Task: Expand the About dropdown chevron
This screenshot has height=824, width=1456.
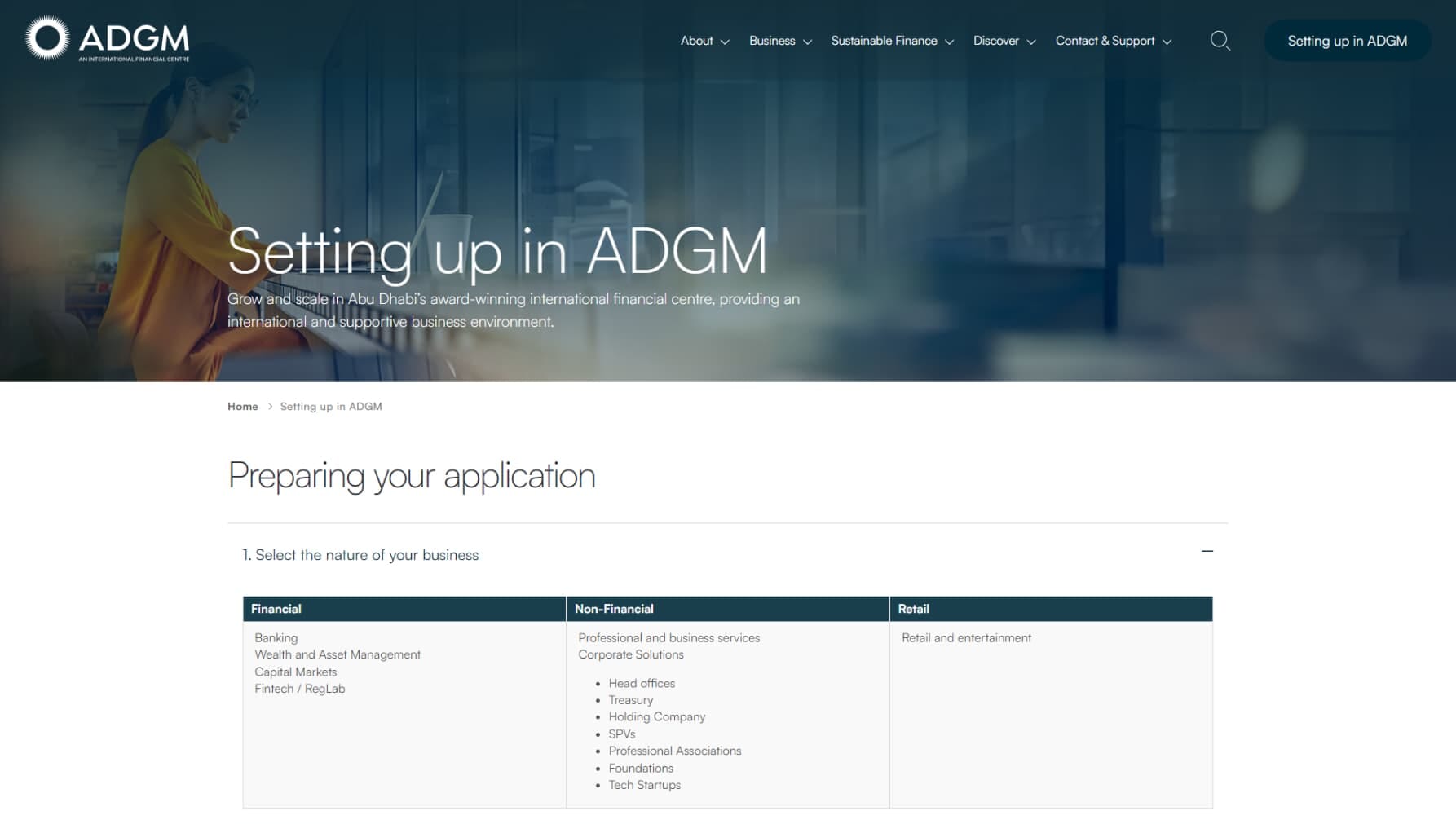Action: tap(725, 42)
